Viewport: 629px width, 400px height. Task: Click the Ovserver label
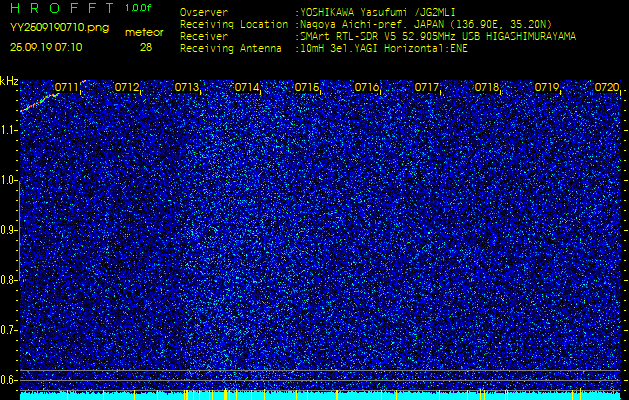pyautogui.click(x=204, y=12)
